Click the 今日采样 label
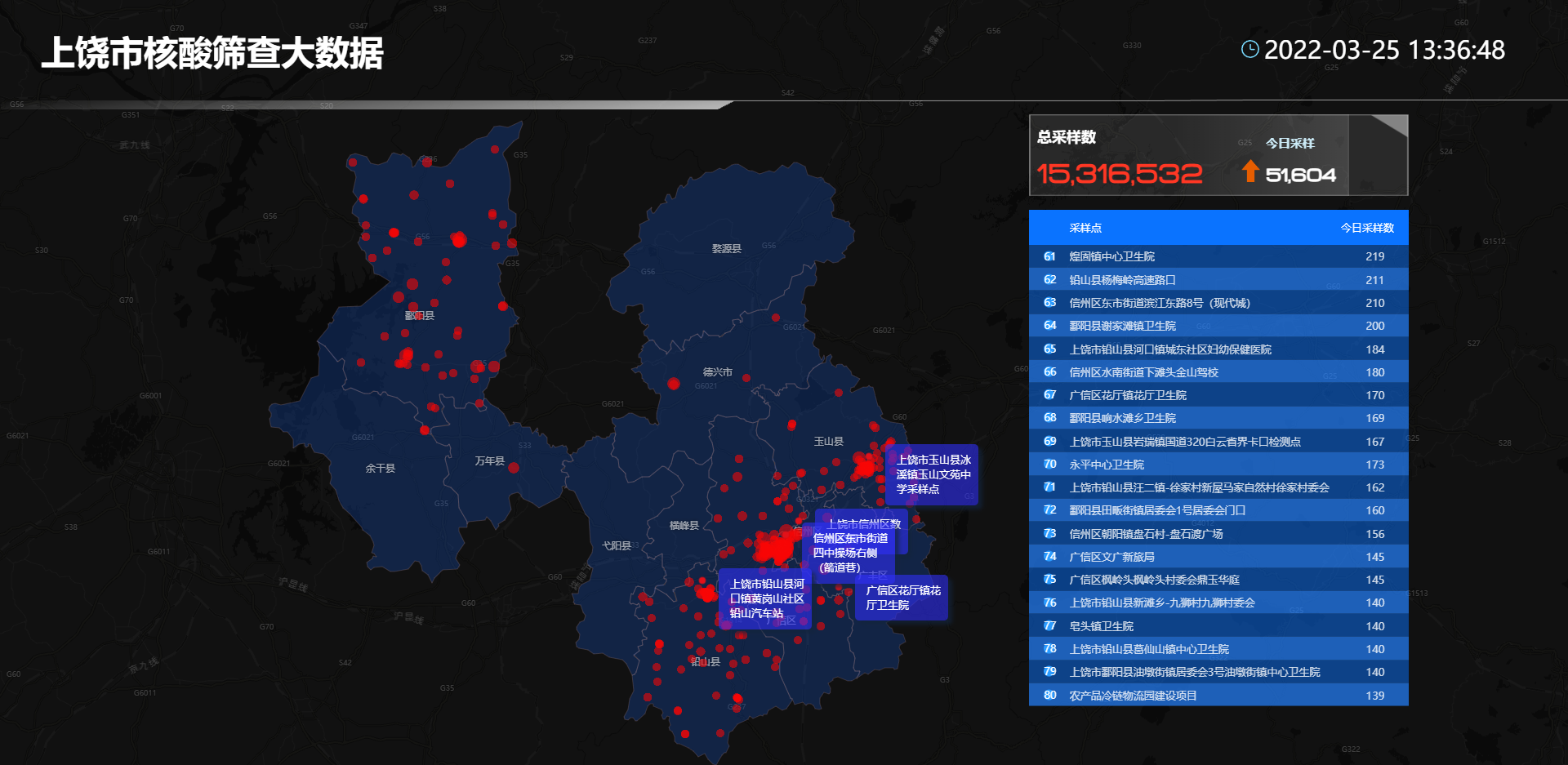Viewport: 1568px width, 765px height. [1290, 143]
